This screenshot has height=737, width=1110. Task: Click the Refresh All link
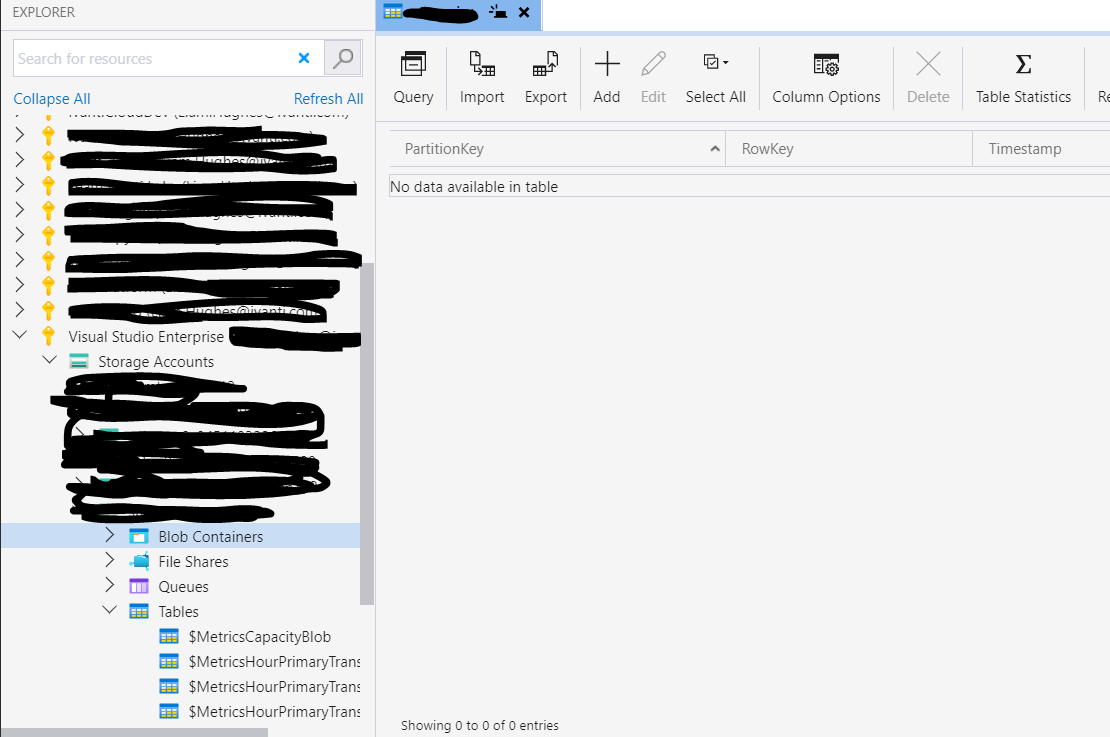coord(329,99)
